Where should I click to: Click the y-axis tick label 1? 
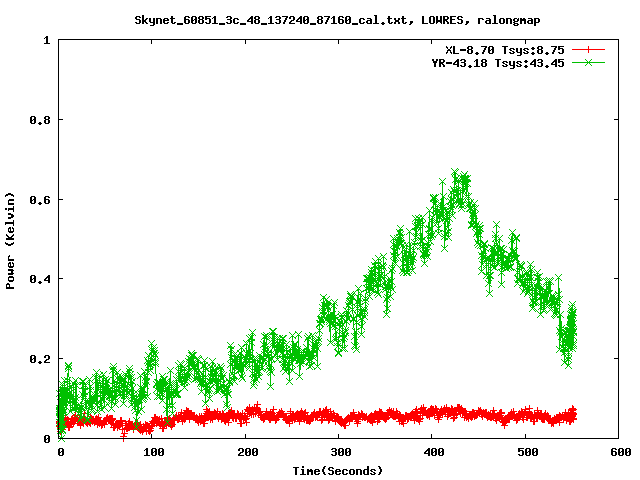click(47, 40)
